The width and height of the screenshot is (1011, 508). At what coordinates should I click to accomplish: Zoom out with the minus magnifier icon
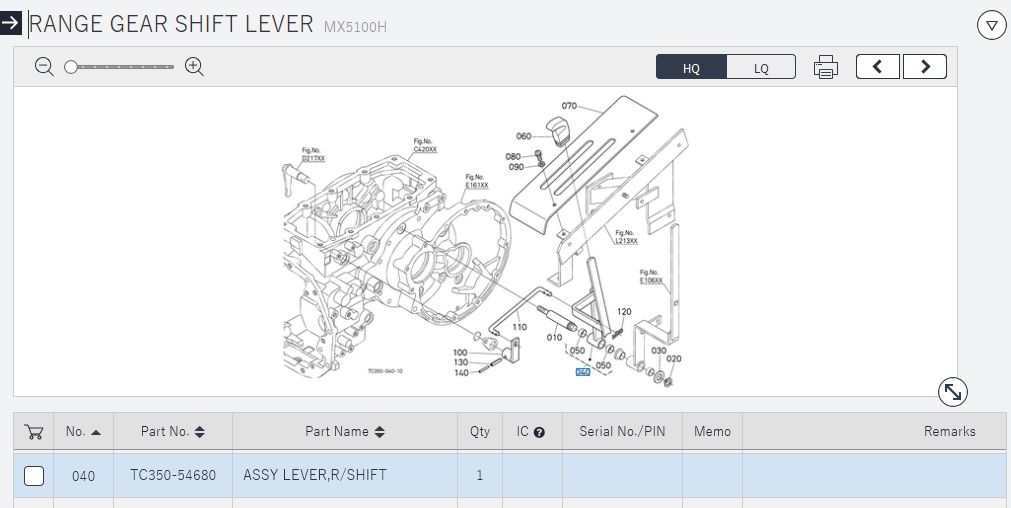tap(44, 66)
